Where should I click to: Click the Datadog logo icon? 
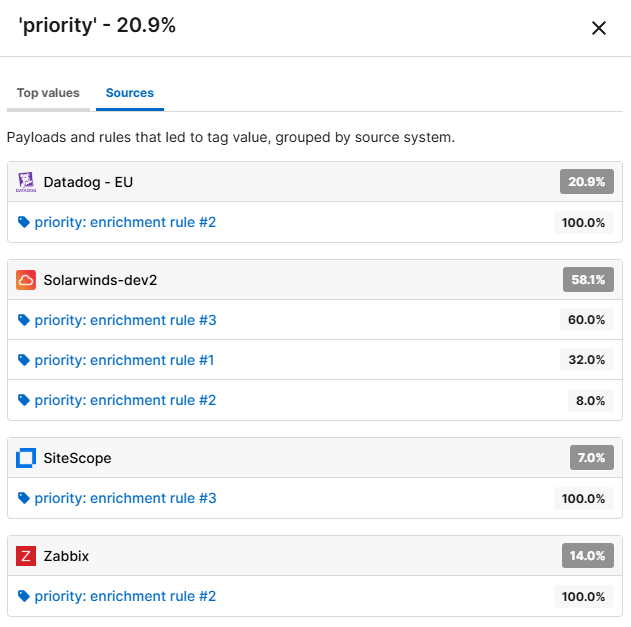27,182
